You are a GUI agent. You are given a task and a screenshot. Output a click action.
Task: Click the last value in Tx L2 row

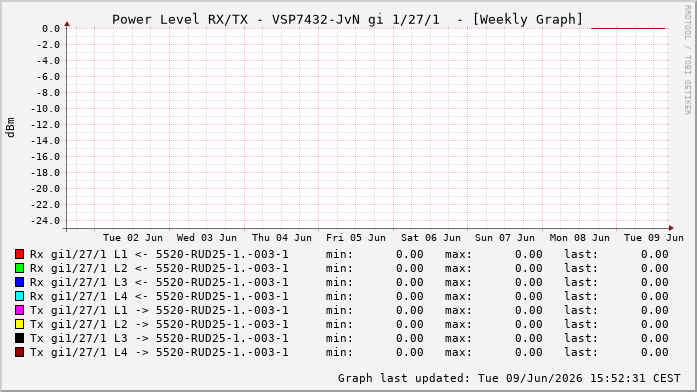(654, 324)
